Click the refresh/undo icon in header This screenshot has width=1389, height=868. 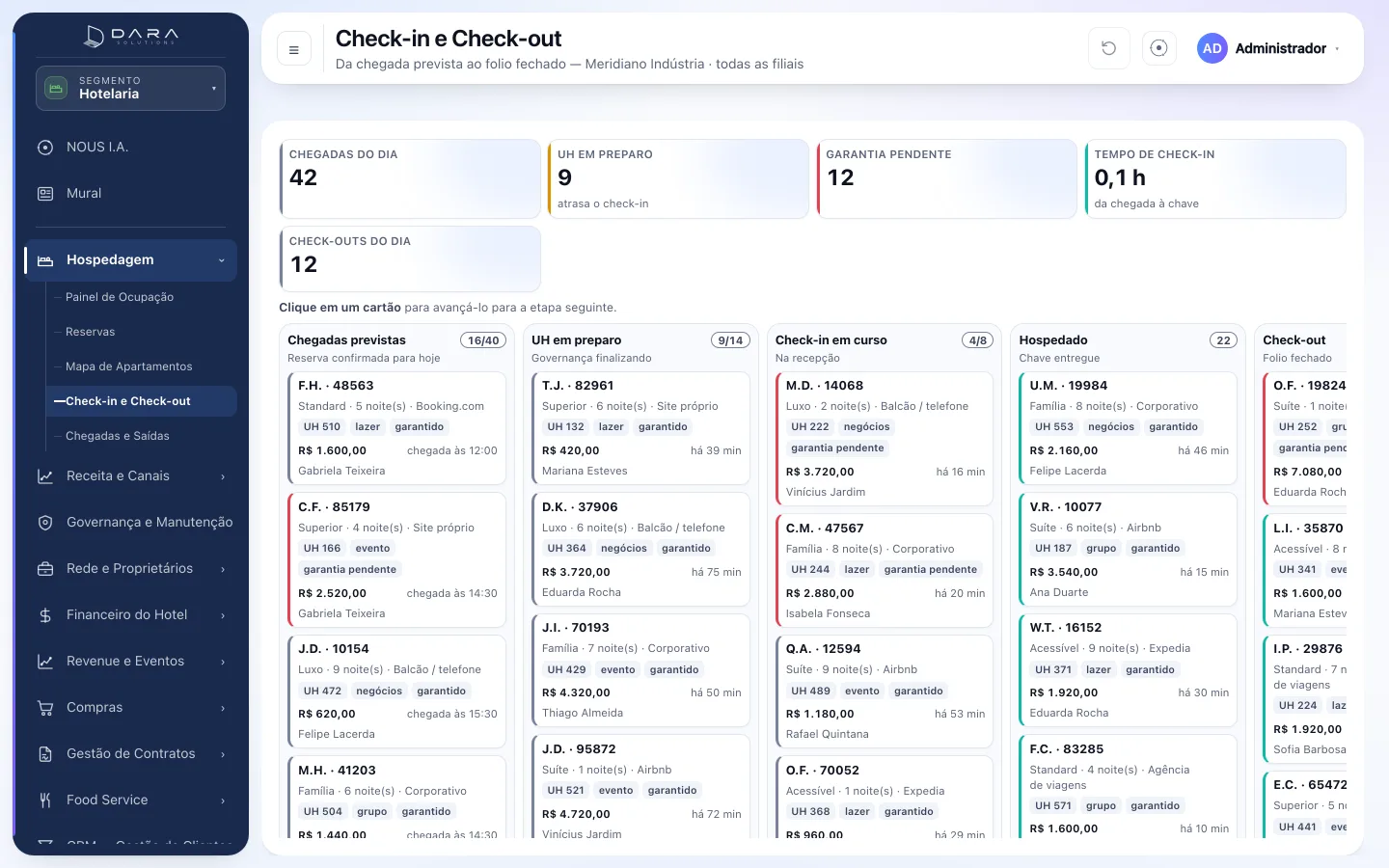click(x=1109, y=48)
